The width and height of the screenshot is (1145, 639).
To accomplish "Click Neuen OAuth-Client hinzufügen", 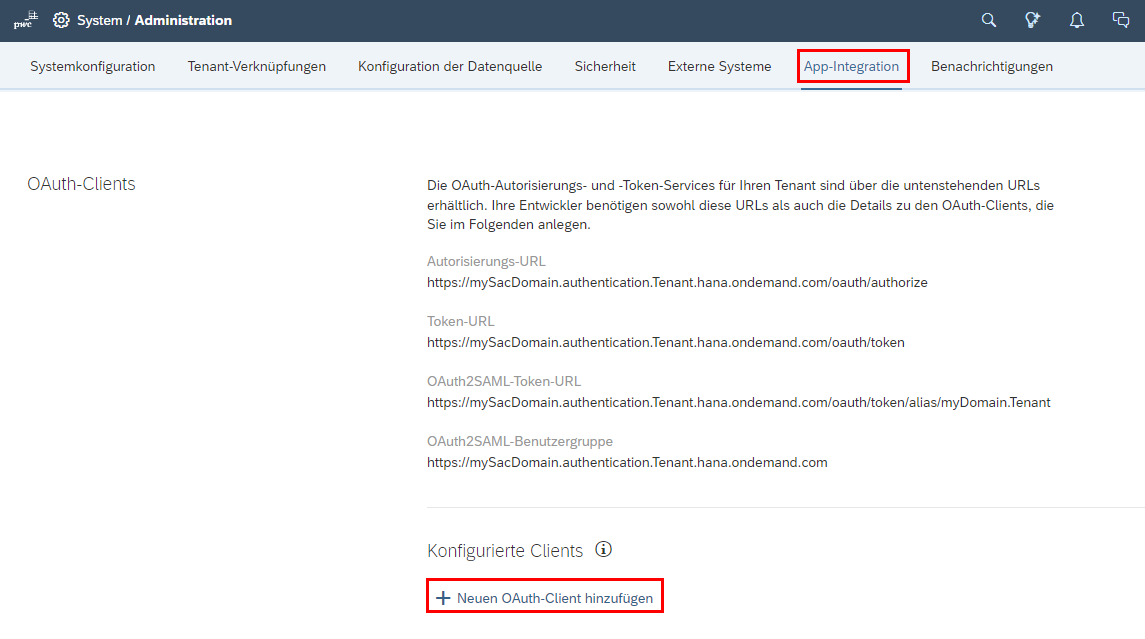I will [x=545, y=598].
